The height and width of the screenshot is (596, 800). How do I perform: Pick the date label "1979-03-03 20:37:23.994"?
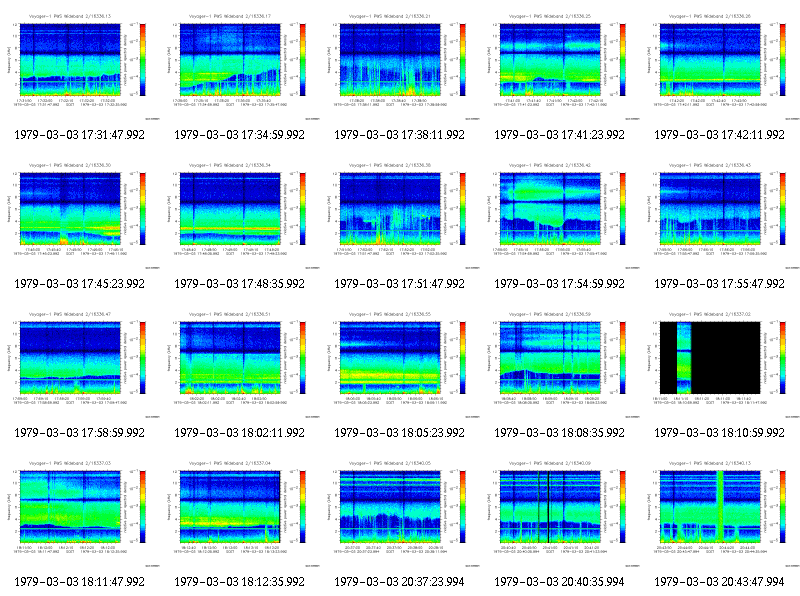tap(399, 582)
